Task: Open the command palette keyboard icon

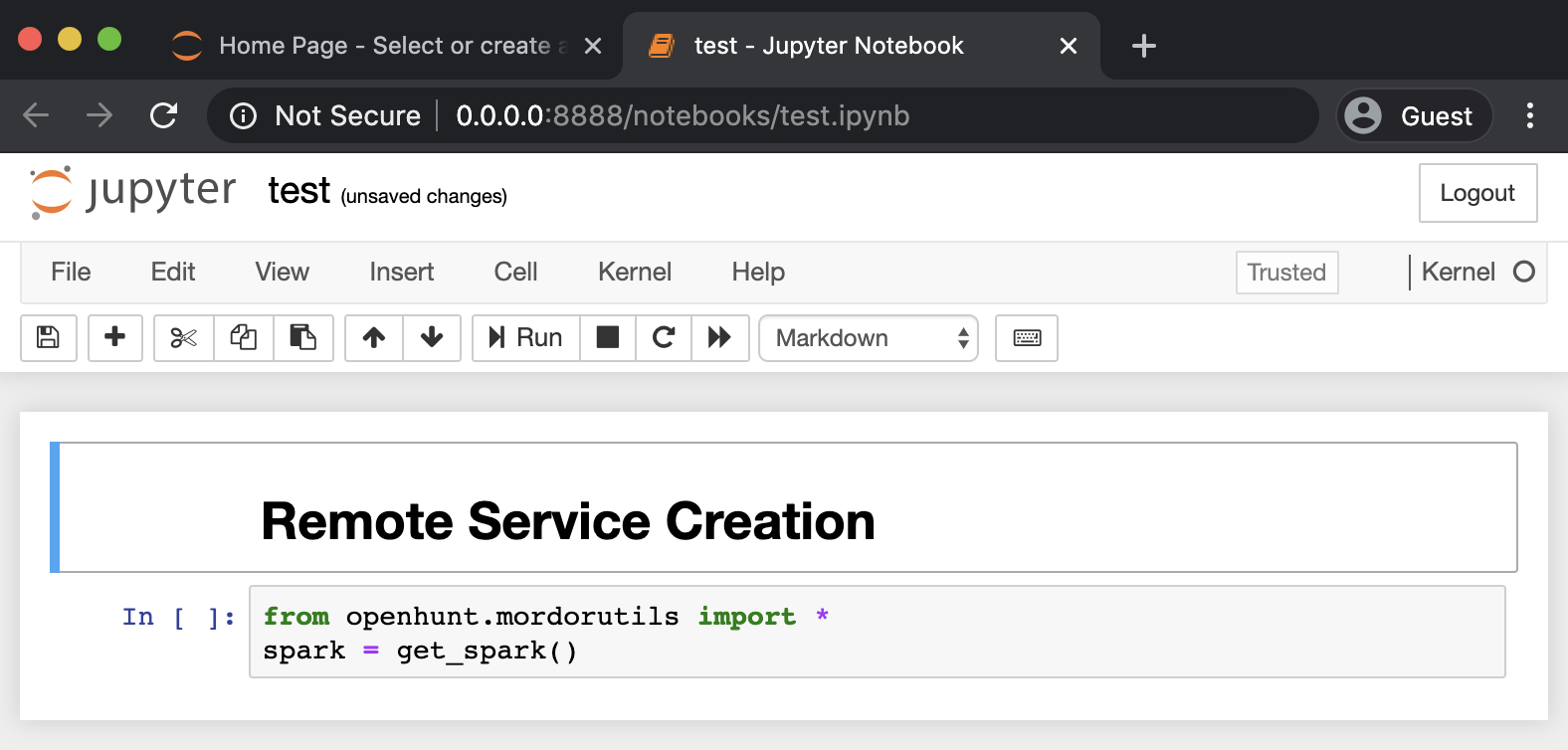Action: [x=1027, y=338]
